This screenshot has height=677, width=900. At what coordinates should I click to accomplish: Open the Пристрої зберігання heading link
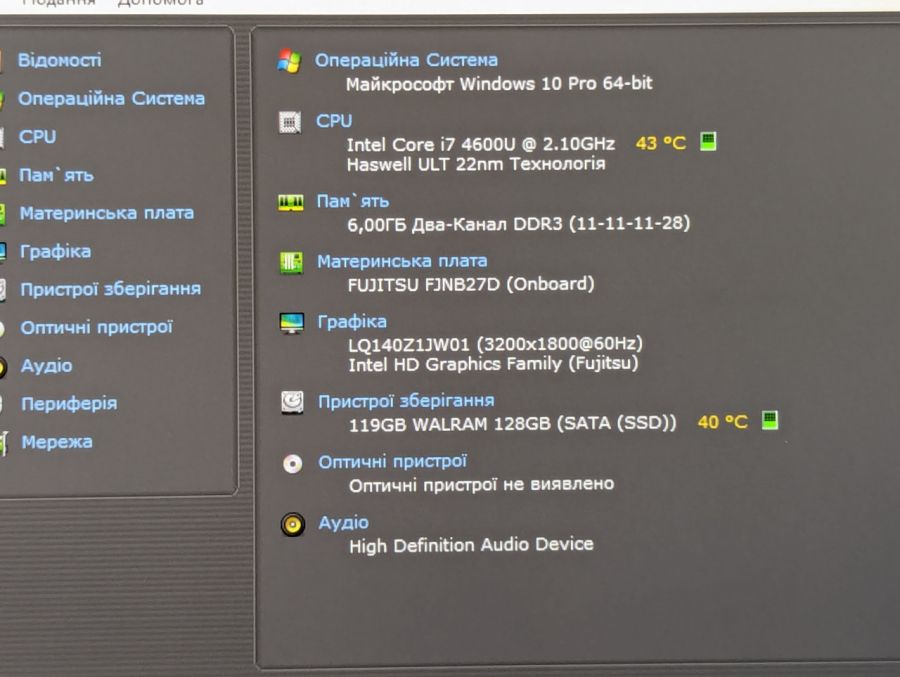tap(406, 401)
